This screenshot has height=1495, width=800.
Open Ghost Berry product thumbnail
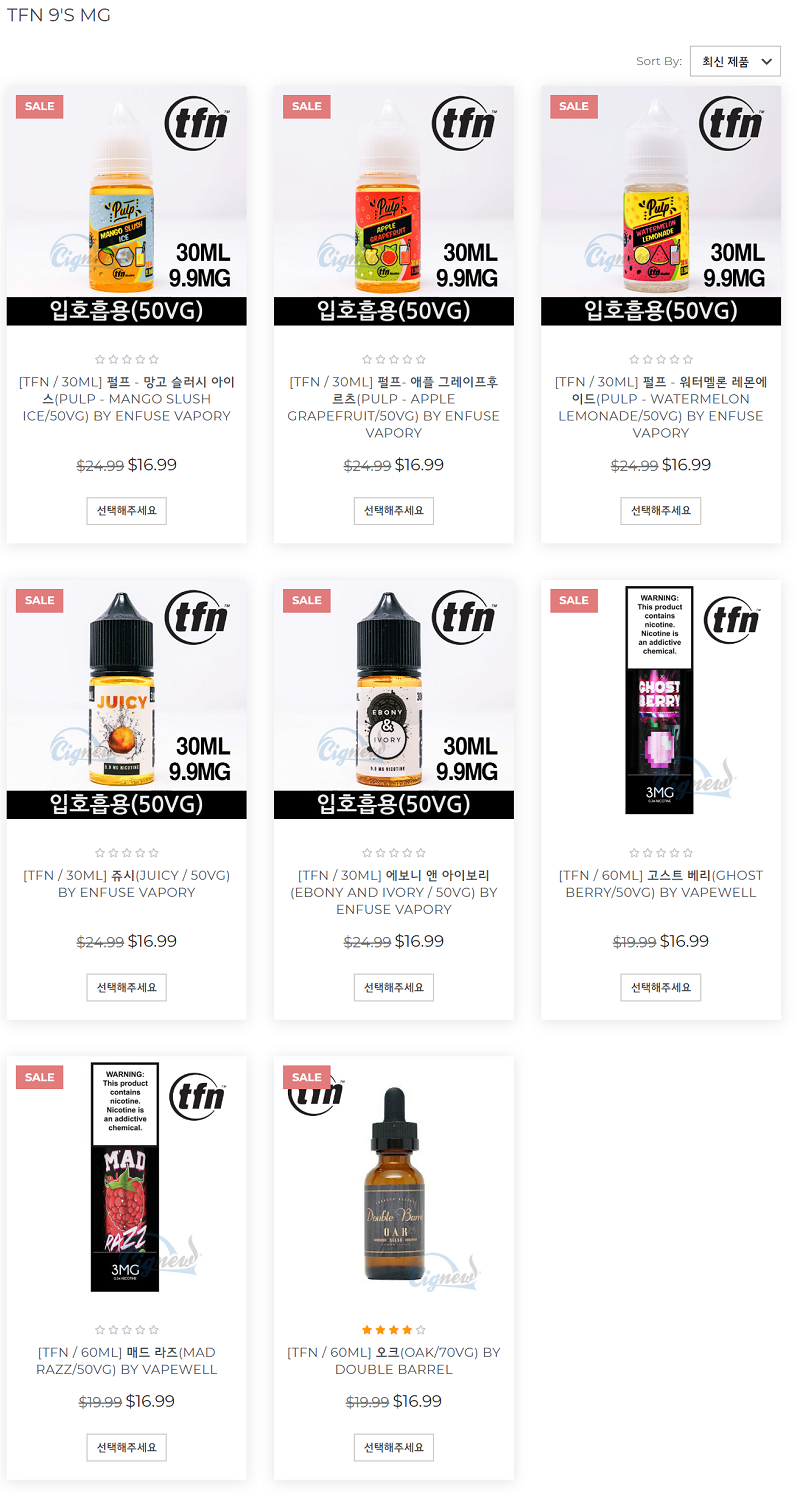[661, 699]
